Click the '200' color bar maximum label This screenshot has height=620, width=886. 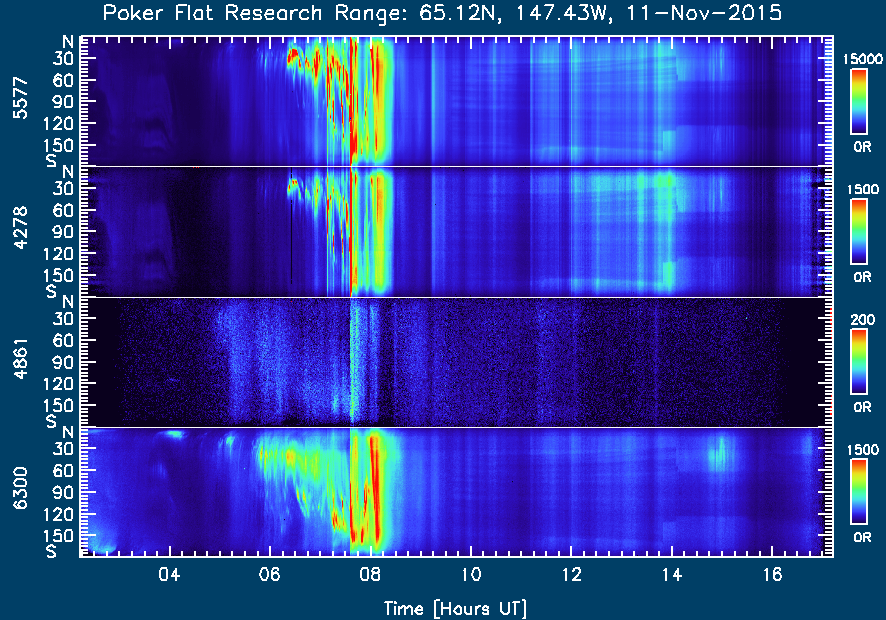(862, 320)
